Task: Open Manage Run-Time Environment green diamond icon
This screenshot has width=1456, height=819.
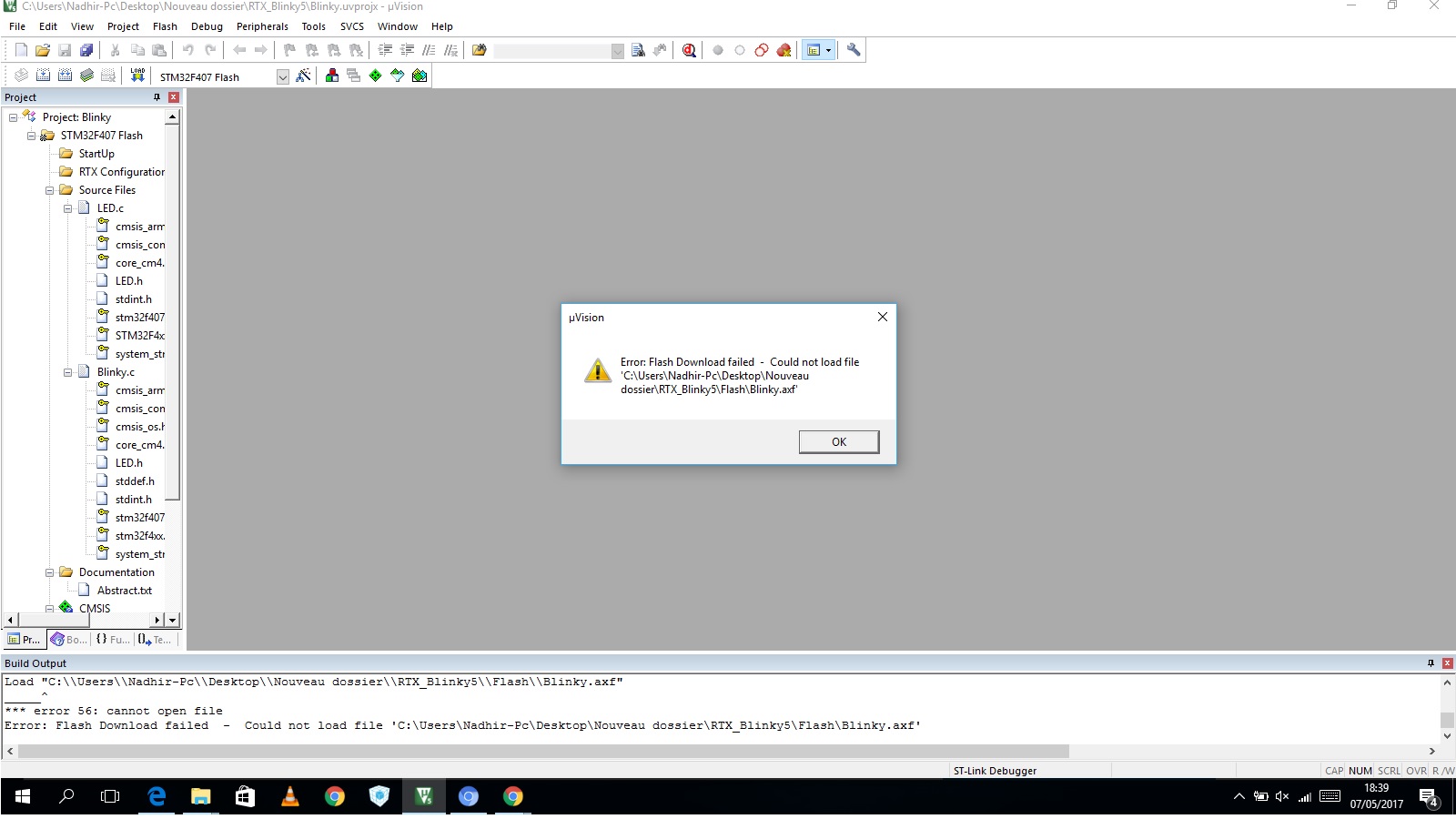Action: [x=375, y=76]
